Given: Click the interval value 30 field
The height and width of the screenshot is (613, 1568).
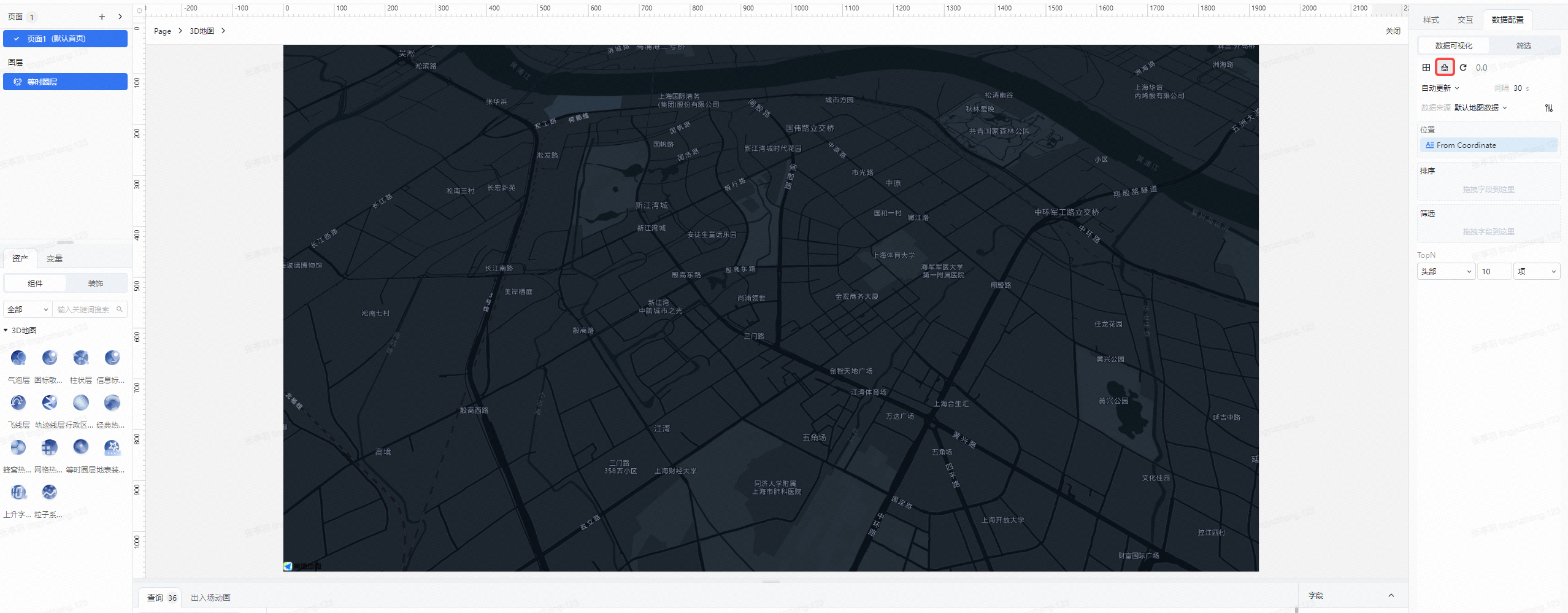Looking at the screenshot, I should [x=1518, y=88].
